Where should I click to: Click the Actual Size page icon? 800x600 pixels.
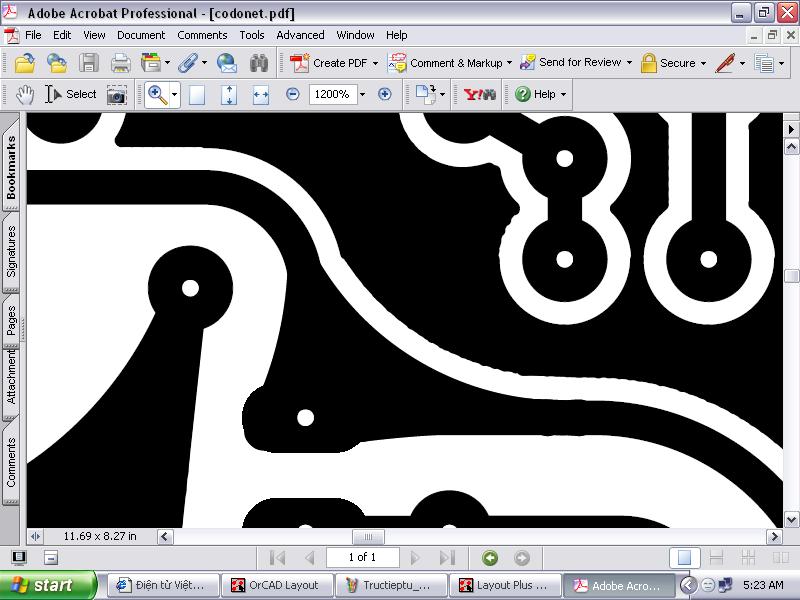pyautogui.click(x=197, y=94)
